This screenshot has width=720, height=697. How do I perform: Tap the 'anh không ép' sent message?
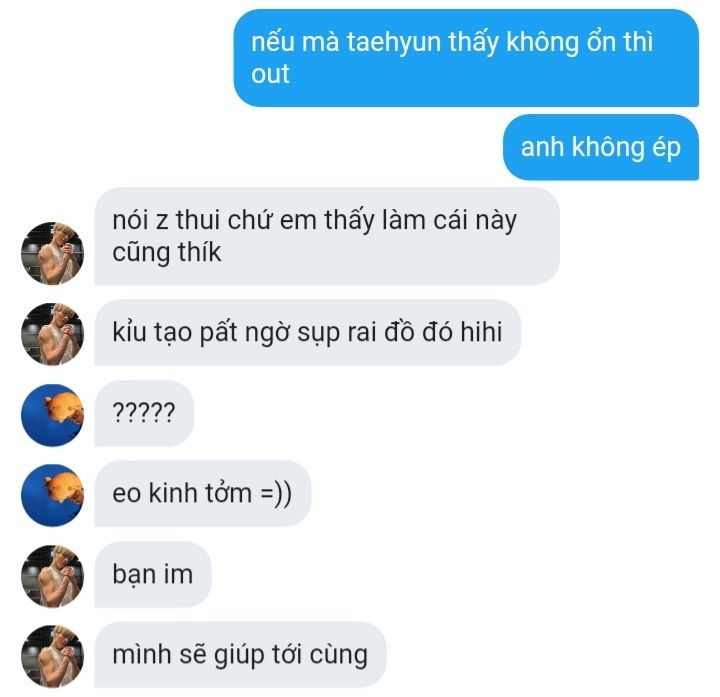[601, 147]
